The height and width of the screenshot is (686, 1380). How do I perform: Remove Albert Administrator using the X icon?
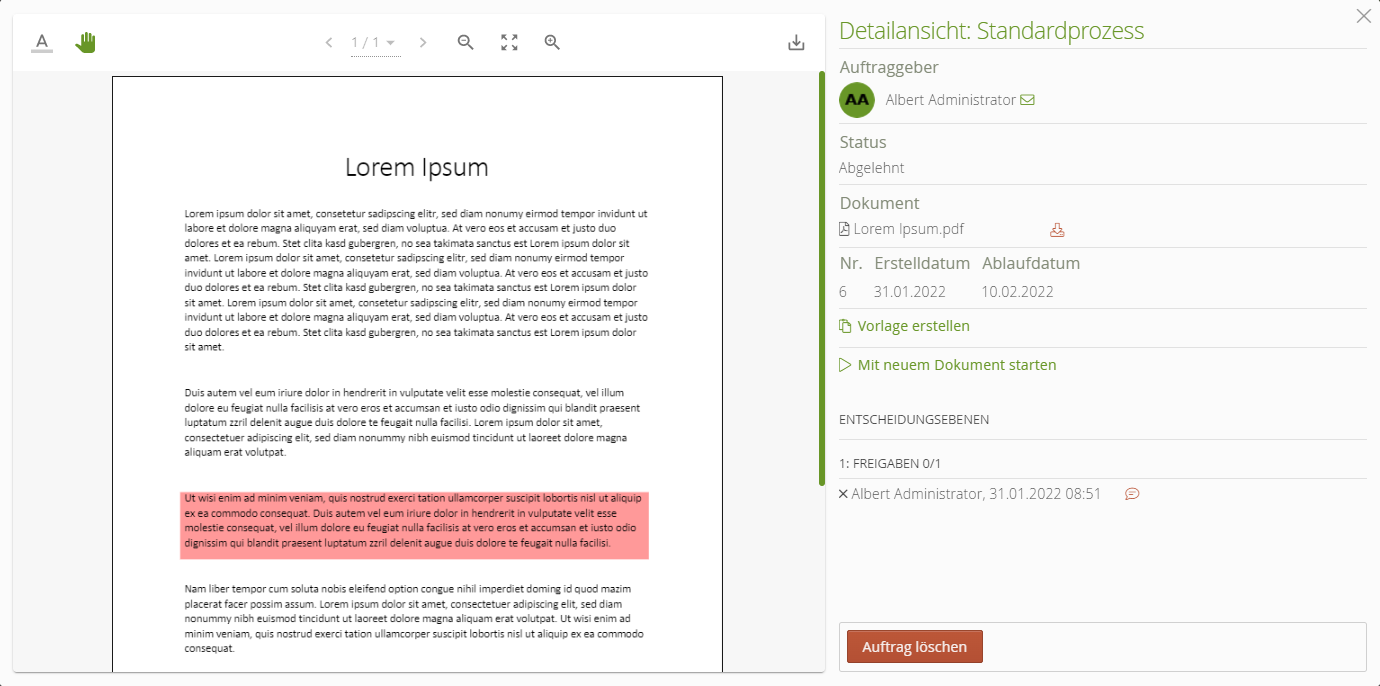click(842, 493)
